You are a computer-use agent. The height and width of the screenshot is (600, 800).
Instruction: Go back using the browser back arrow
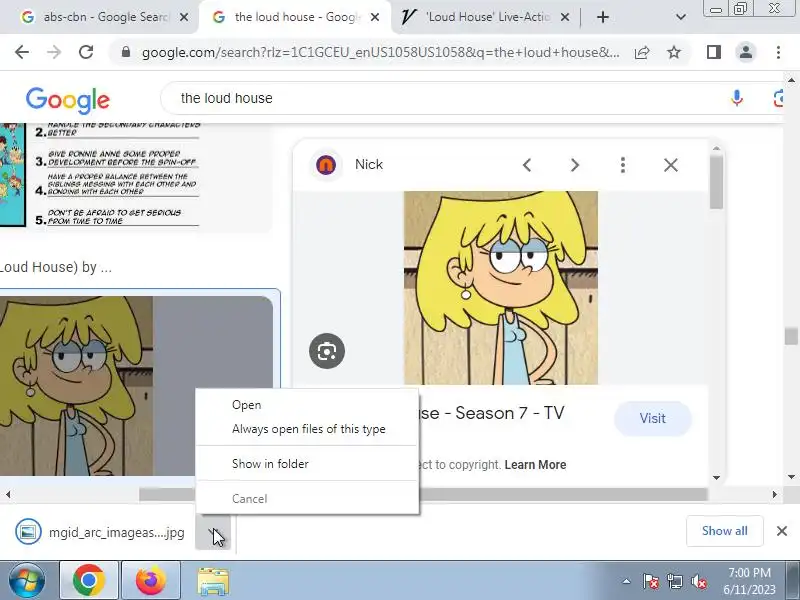pos(22,52)
